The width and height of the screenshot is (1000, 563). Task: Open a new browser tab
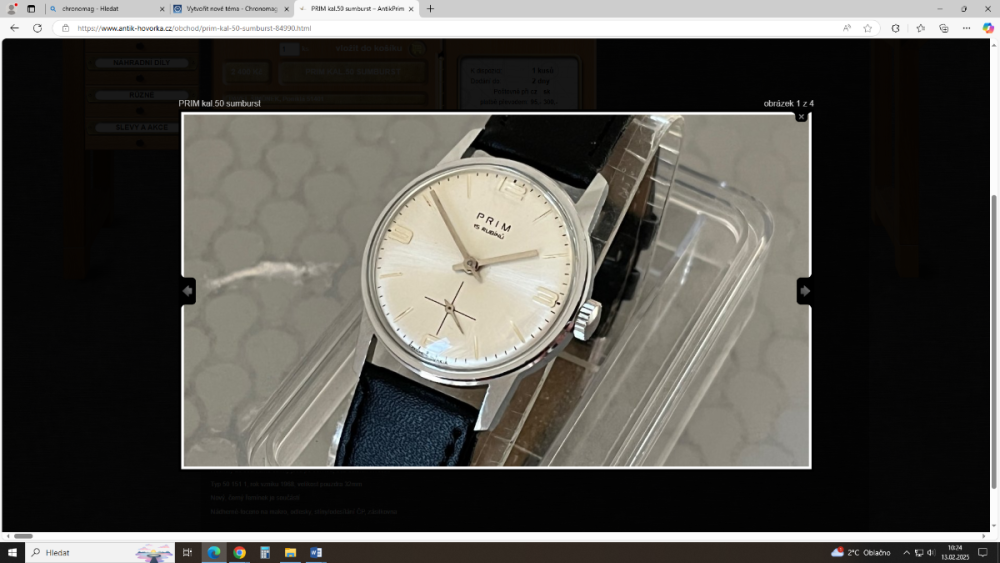pos(430,9)
